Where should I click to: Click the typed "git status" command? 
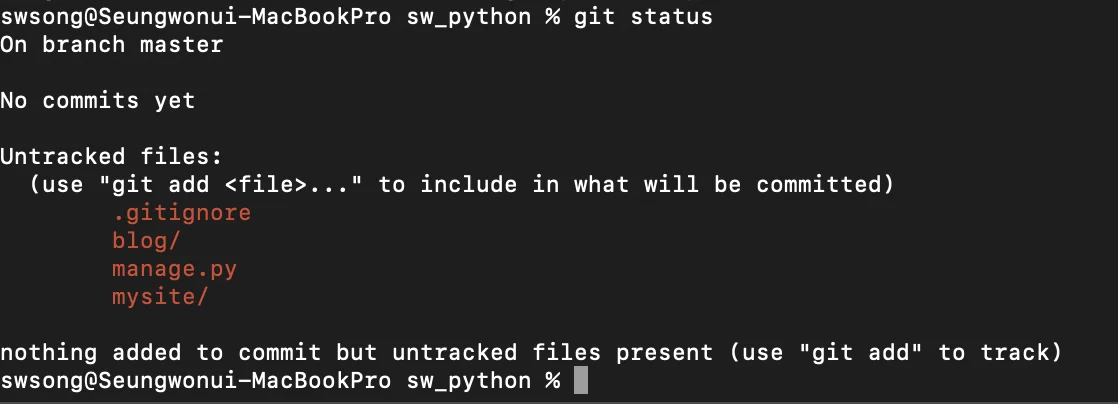coord(643,17)
